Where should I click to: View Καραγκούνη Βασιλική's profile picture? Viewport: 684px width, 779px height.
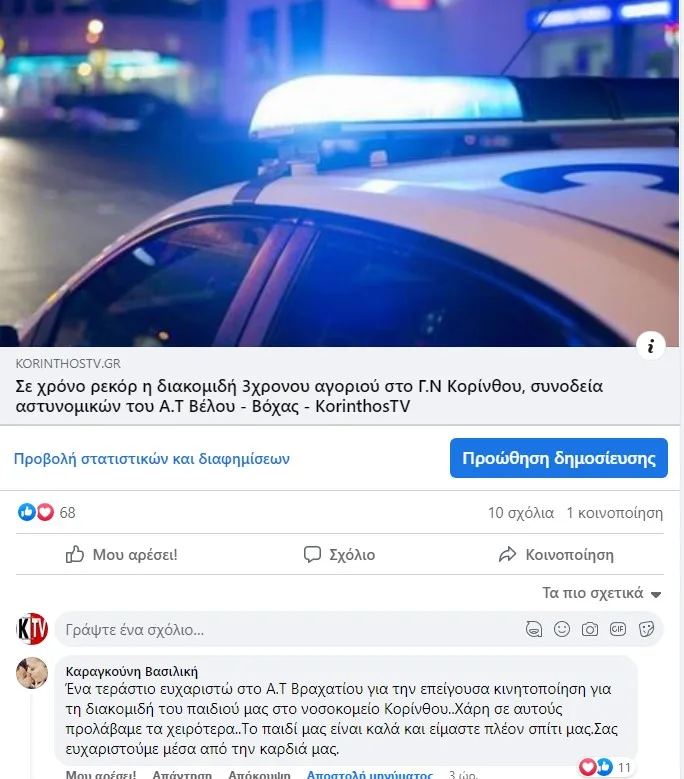tap(32, 673)
